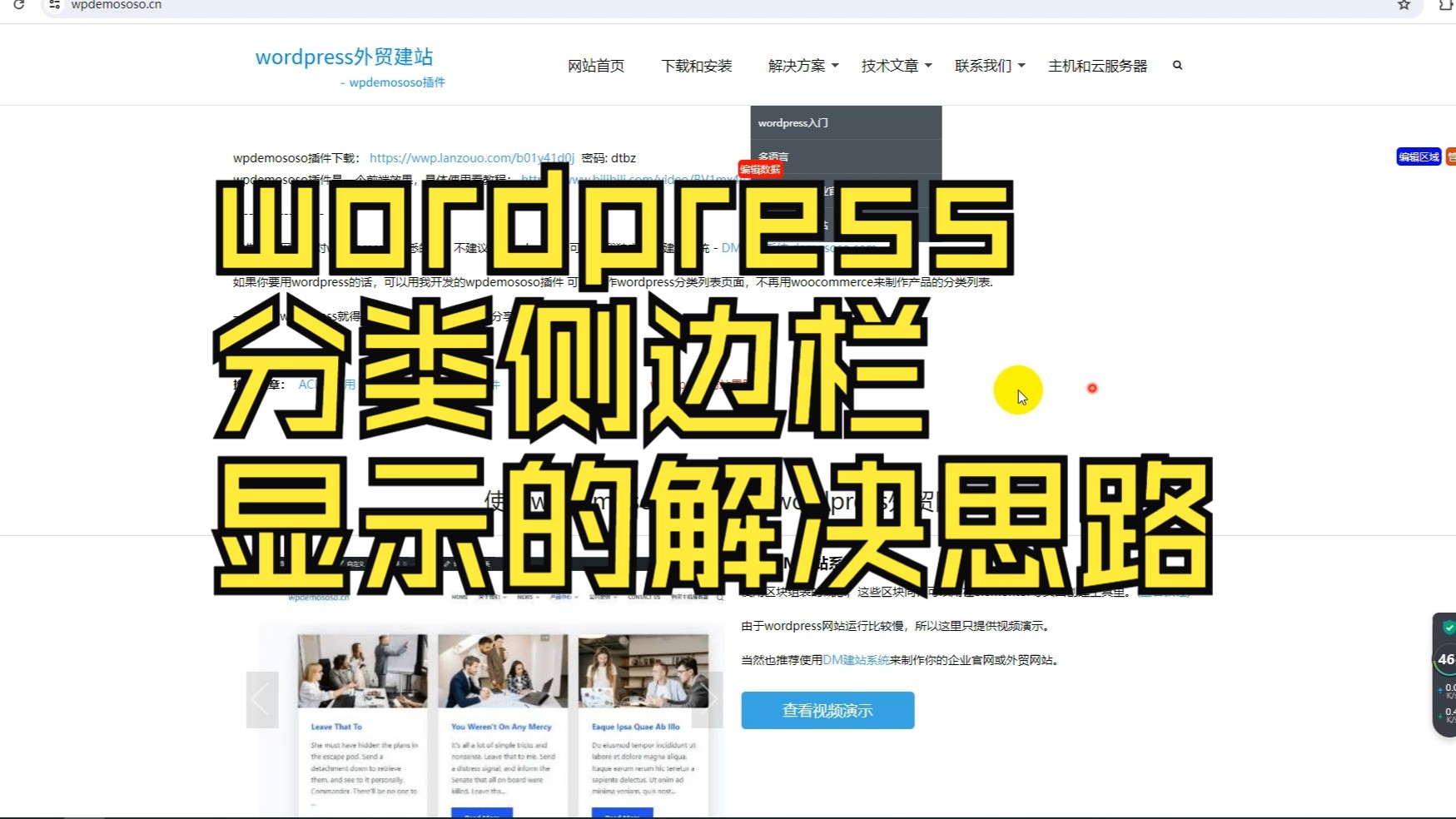1456x819 pixels.
Task: Open site information icon beside the URL
Action: tap(54, 5)
